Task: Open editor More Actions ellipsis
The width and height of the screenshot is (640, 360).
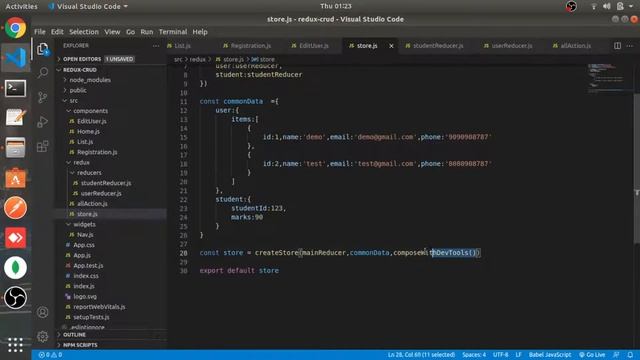Action: 630,46
